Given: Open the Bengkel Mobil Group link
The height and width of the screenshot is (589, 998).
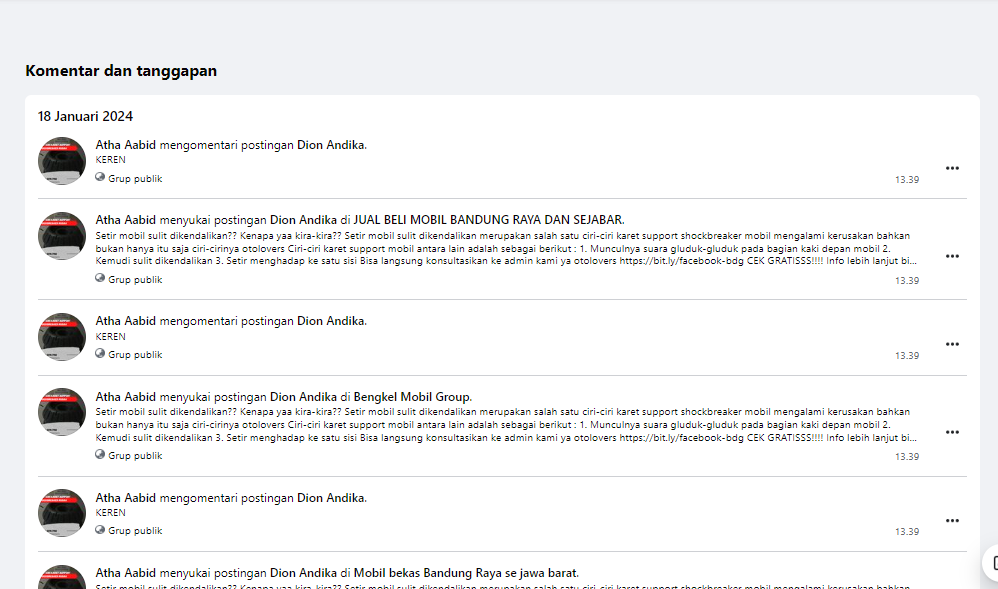Looking at the screenshot, I should click(412, 396).
